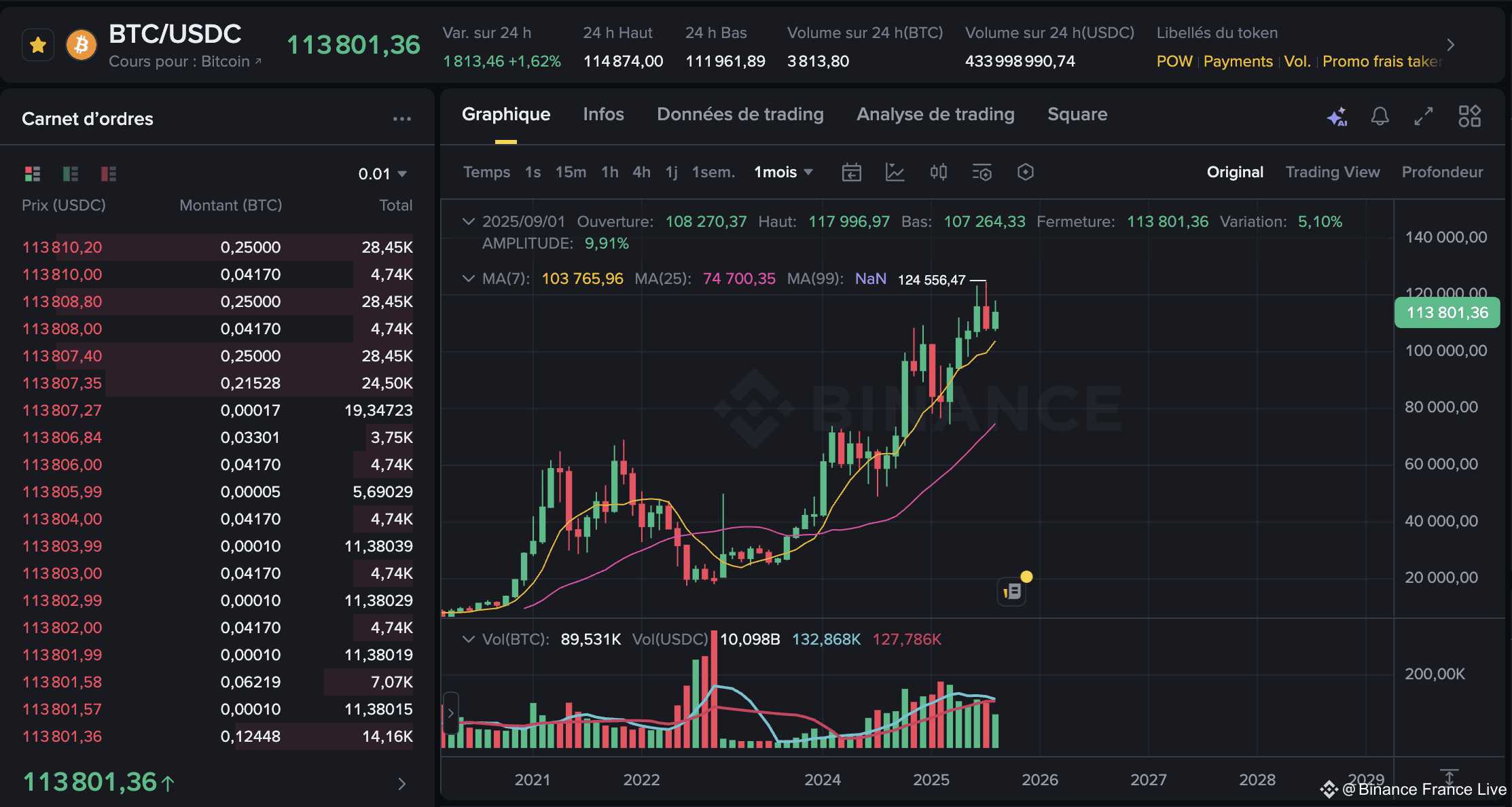The image size is (1512, 807).
Task: Open the indicators candlestick icon on chart toolbar
Action: [939, 172]
